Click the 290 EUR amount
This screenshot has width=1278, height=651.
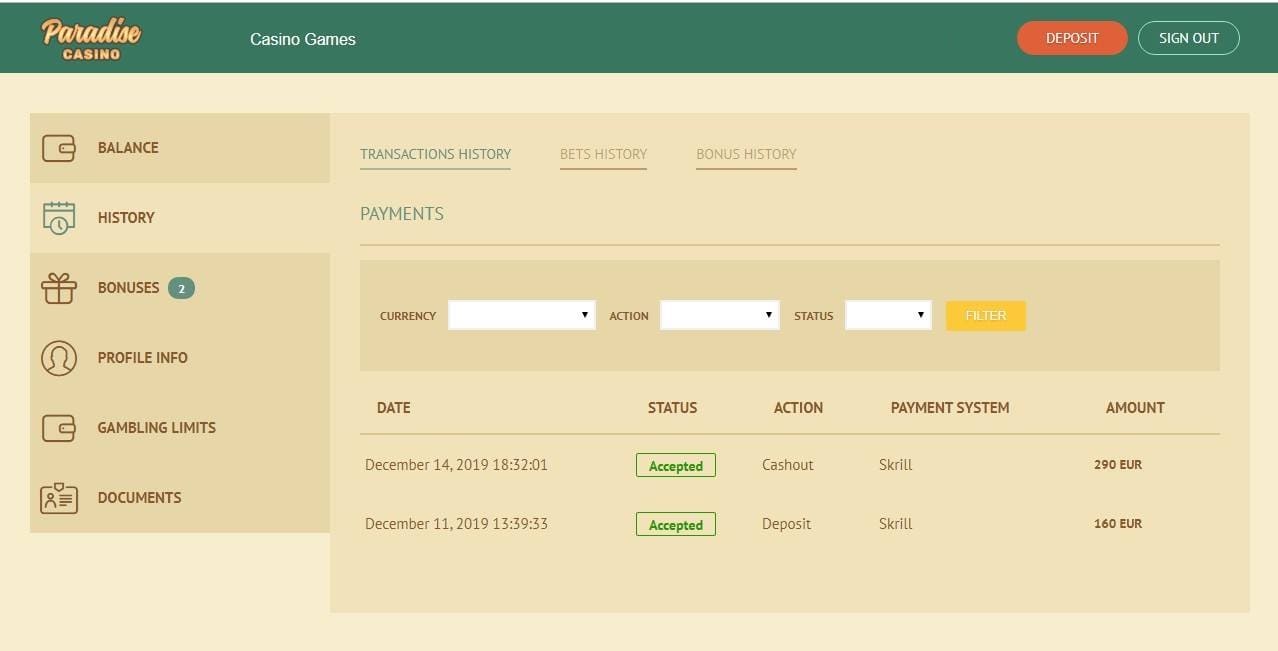tap(1118, 465)
